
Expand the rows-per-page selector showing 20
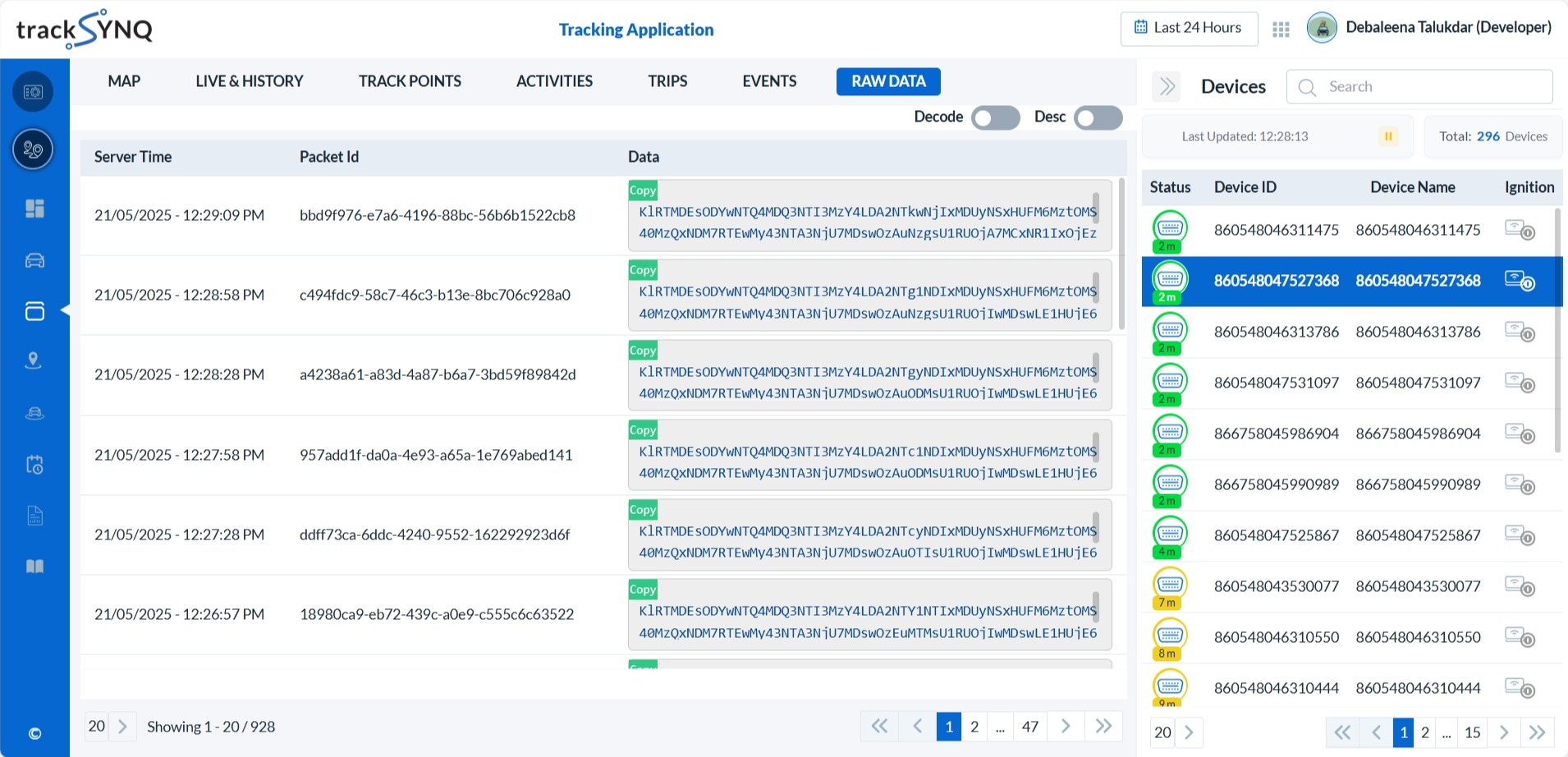coord(96,726)
